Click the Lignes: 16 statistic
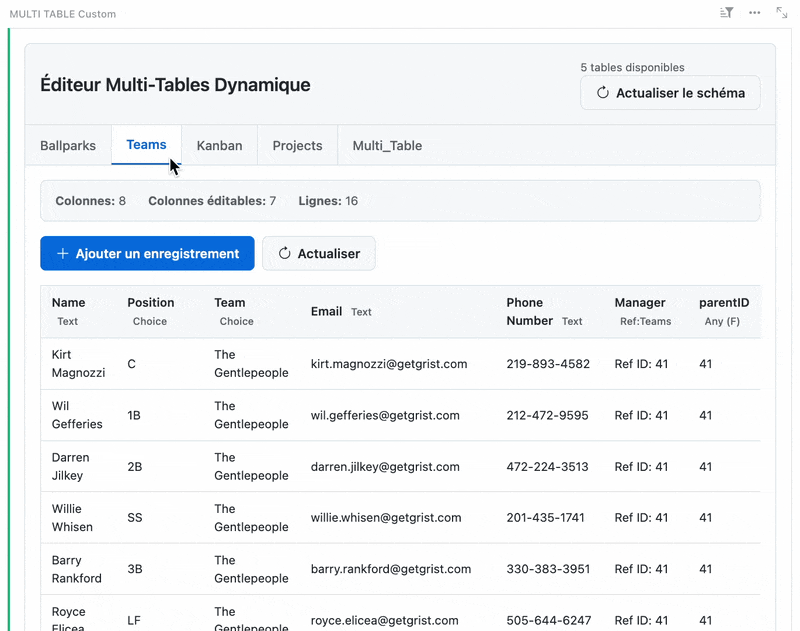Screen dimensions: 800x631 click(328, 200)
